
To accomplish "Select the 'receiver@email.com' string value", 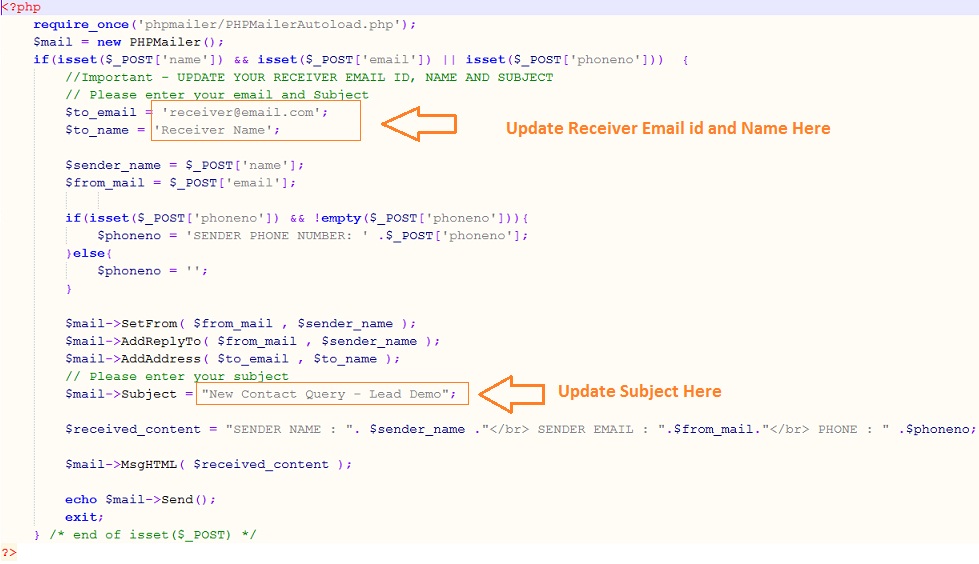I will click(244, 112).
